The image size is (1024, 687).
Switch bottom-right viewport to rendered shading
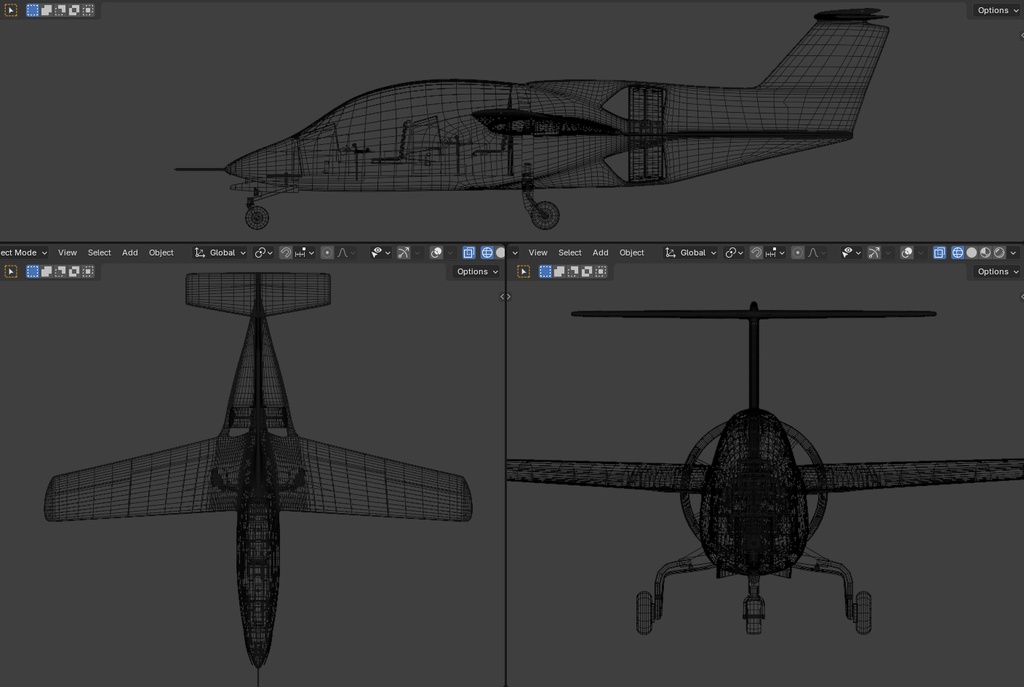click(x=999, y=253)
